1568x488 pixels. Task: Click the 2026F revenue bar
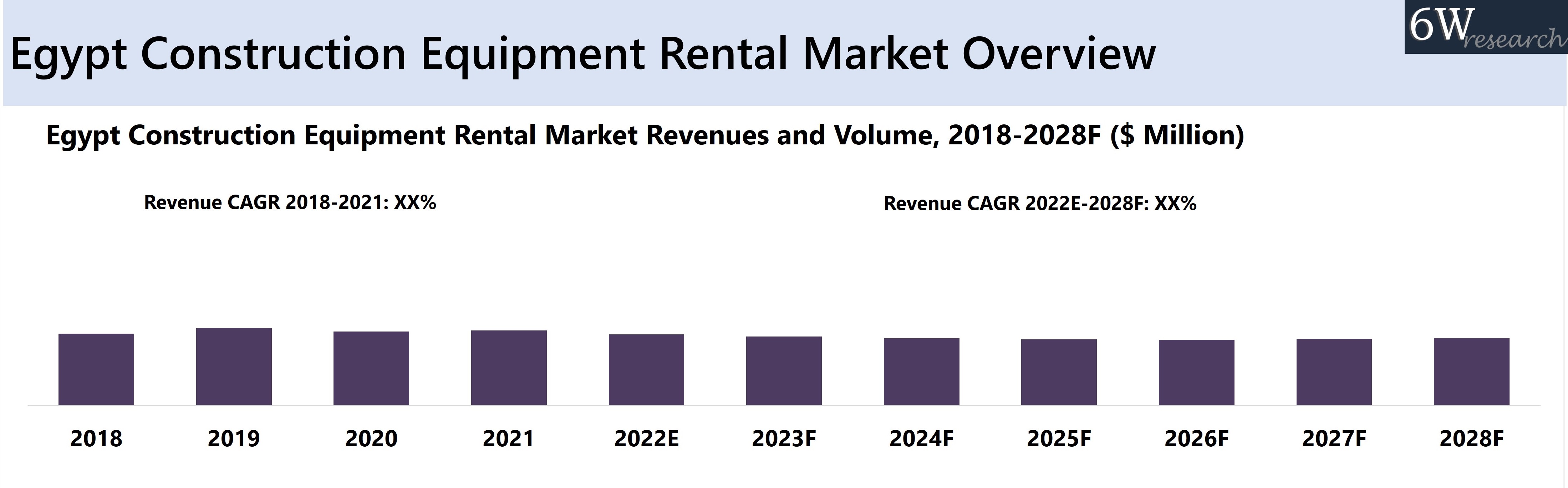coord(1197,373)
